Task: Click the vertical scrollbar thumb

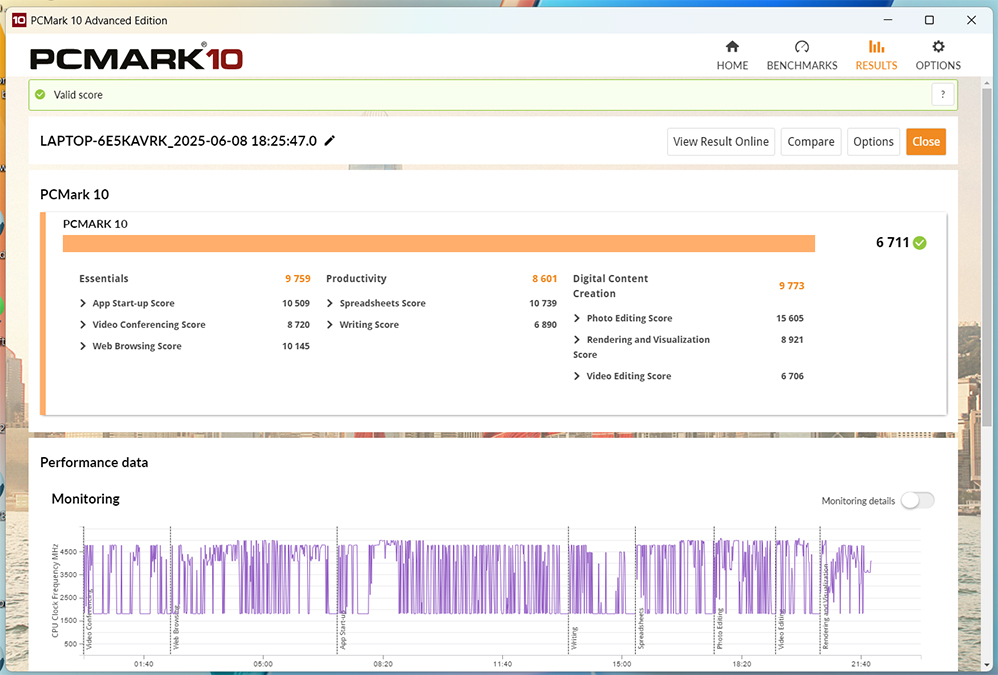Action: pyautogui.click(x=987, y=258)
